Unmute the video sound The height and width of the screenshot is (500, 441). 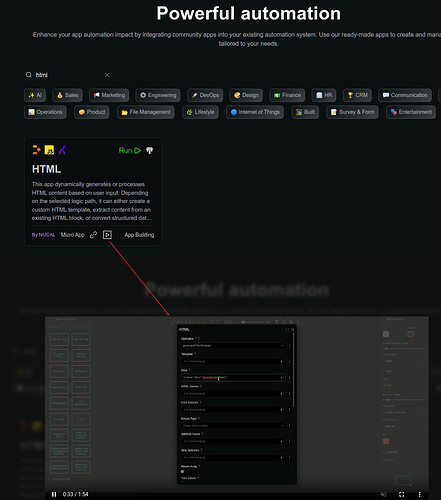coord(384,494)
